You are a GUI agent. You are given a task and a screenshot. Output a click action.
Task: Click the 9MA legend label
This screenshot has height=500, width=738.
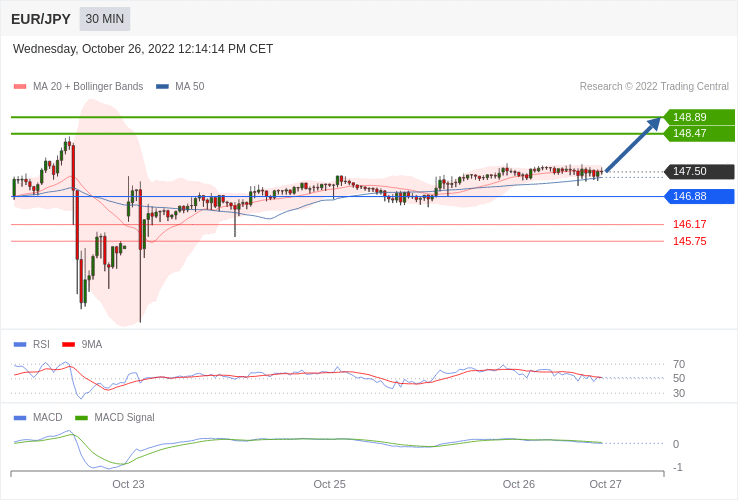pos(92,345)
